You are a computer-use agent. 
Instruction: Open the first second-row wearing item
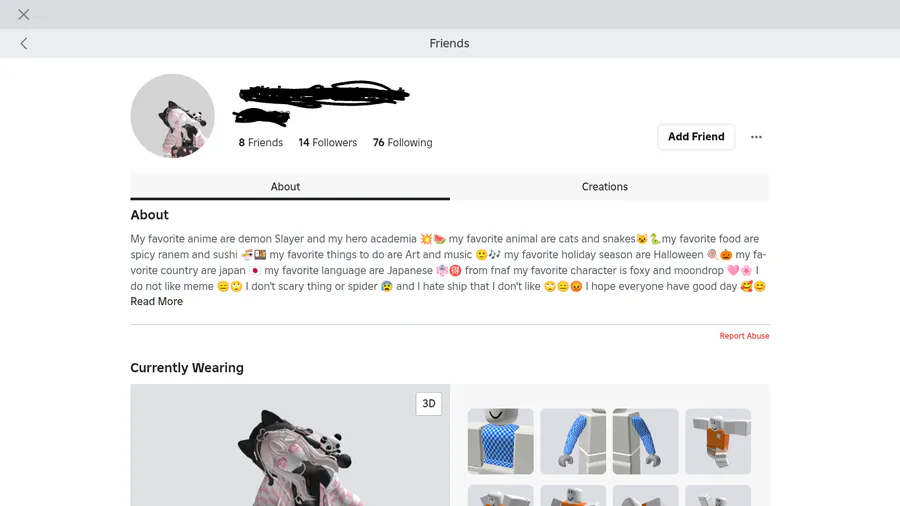click(x=501, y=496)
